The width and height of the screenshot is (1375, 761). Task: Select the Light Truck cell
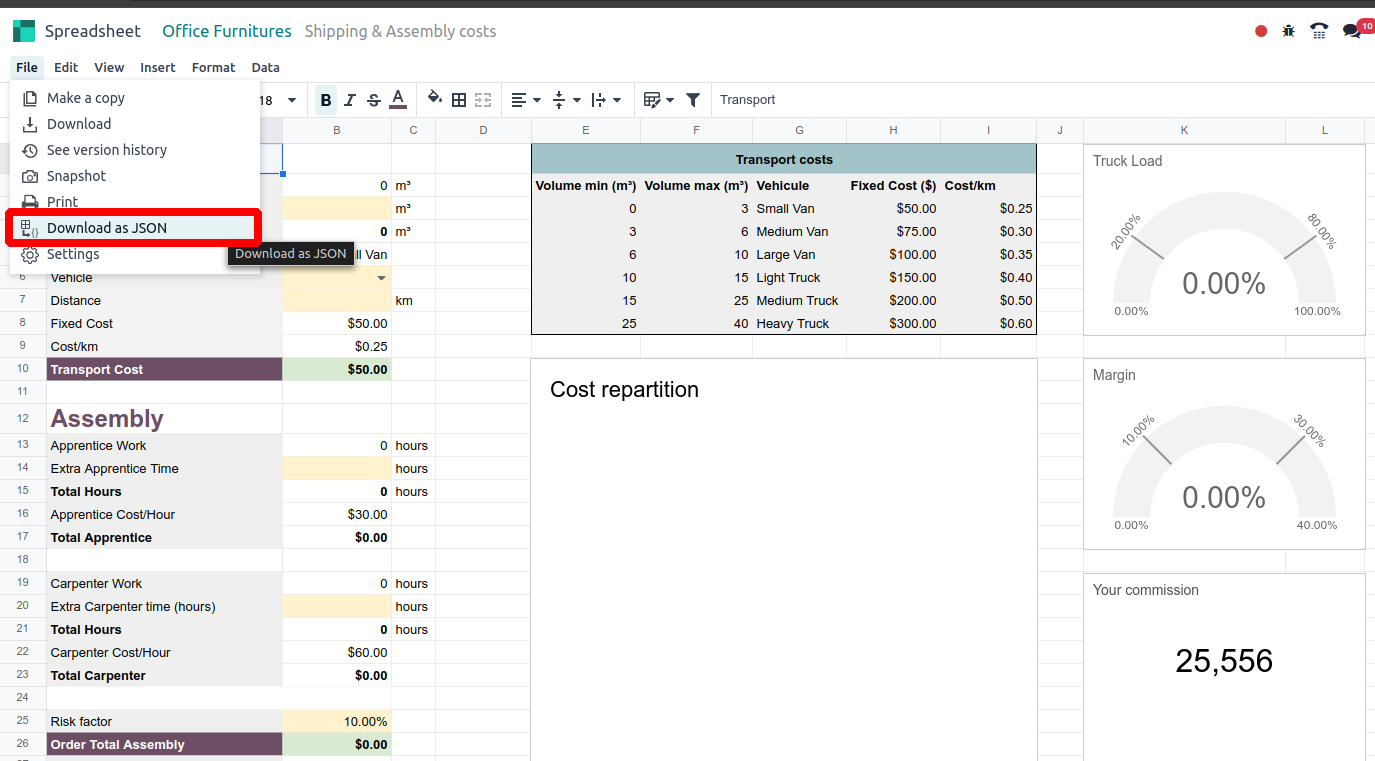(x=799, y=278)
